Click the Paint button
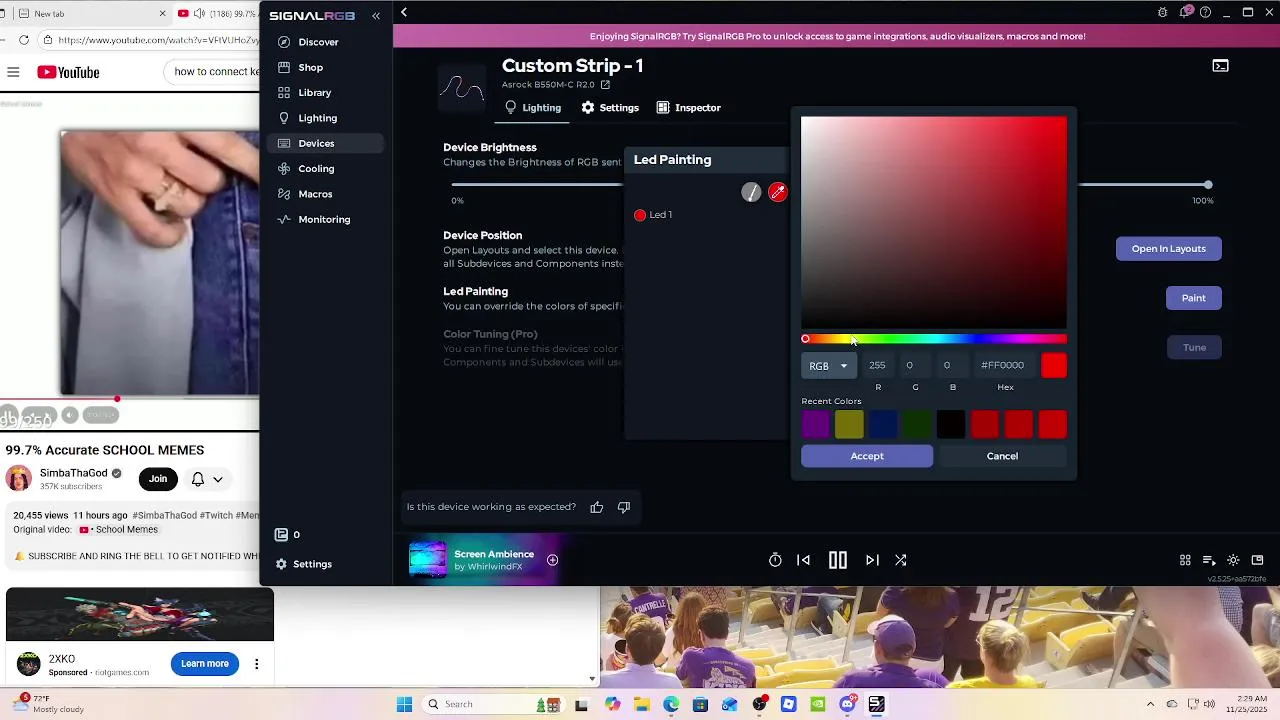Image resolution: width=1280 pixels, height=720 pixels. pos(1193,298)
